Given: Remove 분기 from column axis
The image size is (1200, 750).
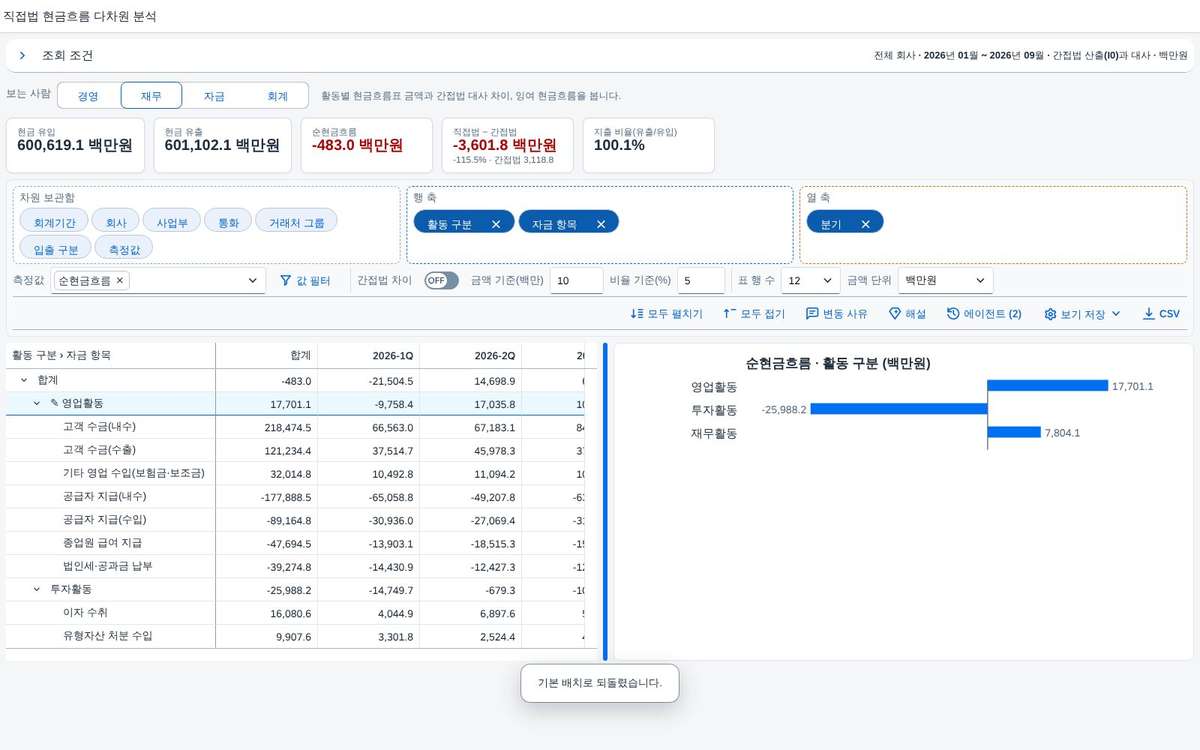Looking at the screenshot, I should (866, 224).
